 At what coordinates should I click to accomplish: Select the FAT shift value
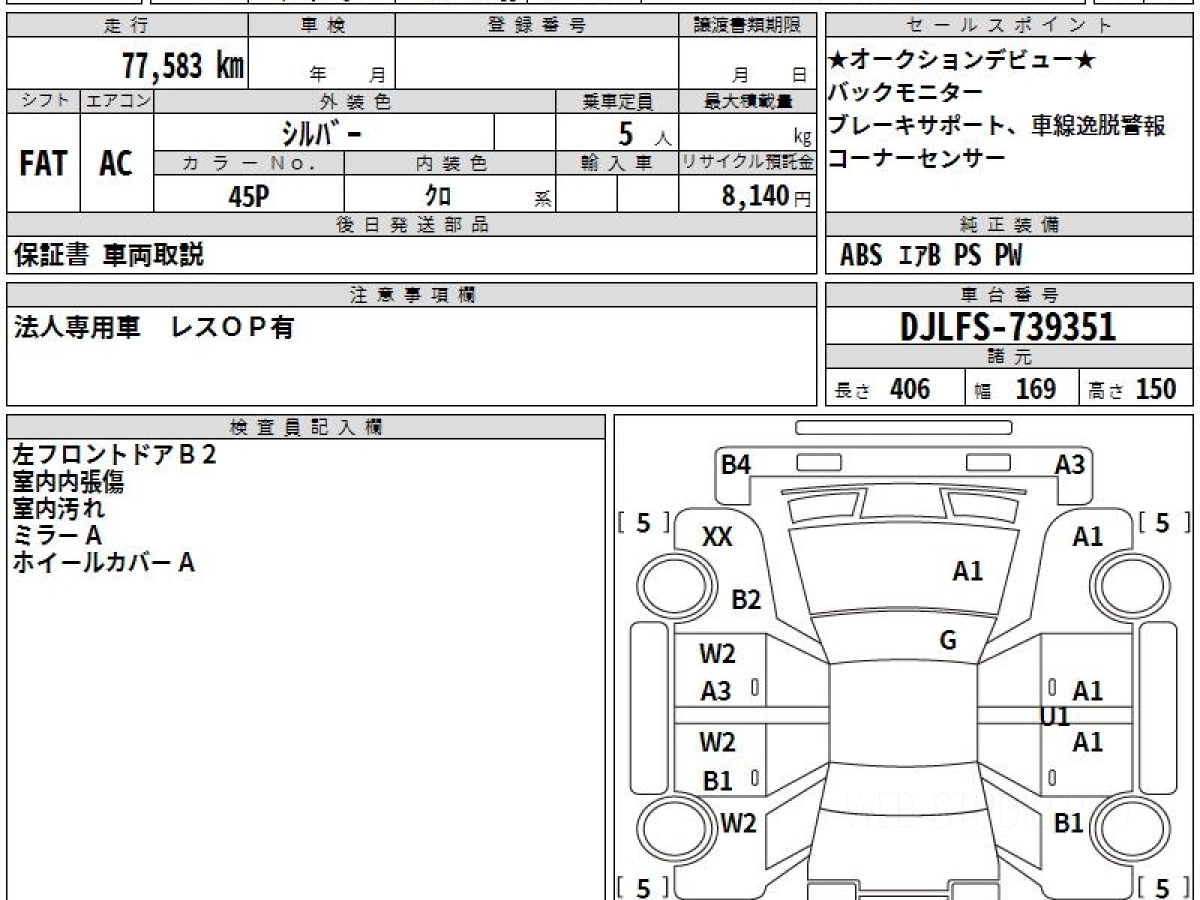(43, 164)
